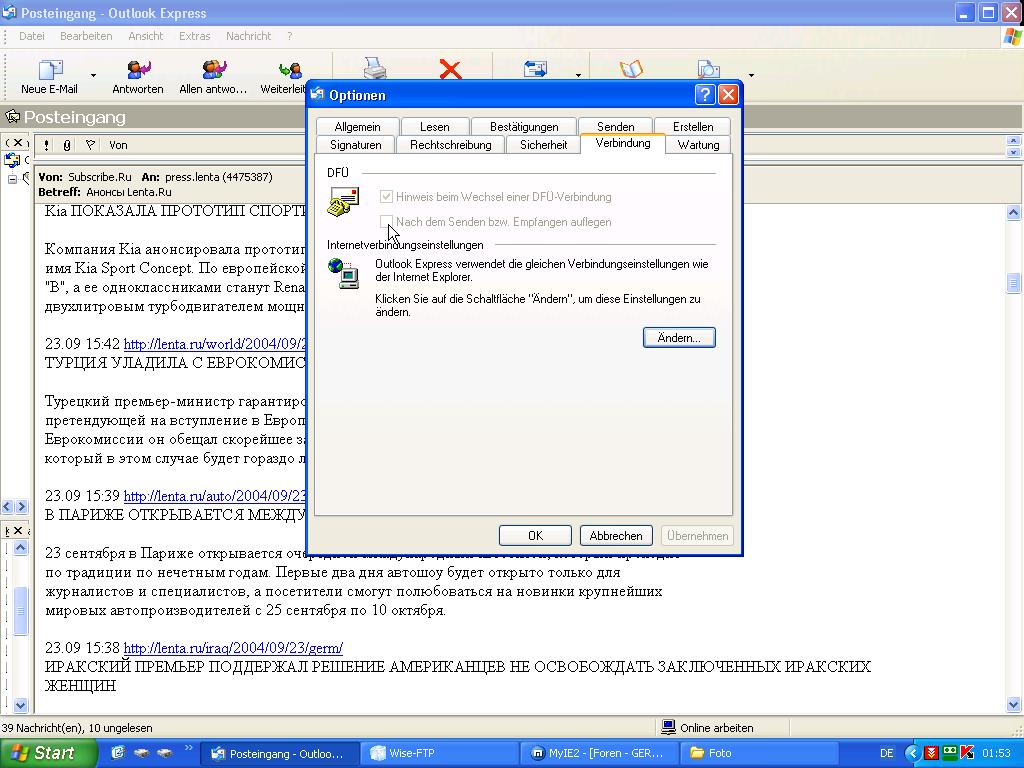Switch to the Bestätigungen tab
The width and height of the screenshot is (1024, 768).
[524, 126]
